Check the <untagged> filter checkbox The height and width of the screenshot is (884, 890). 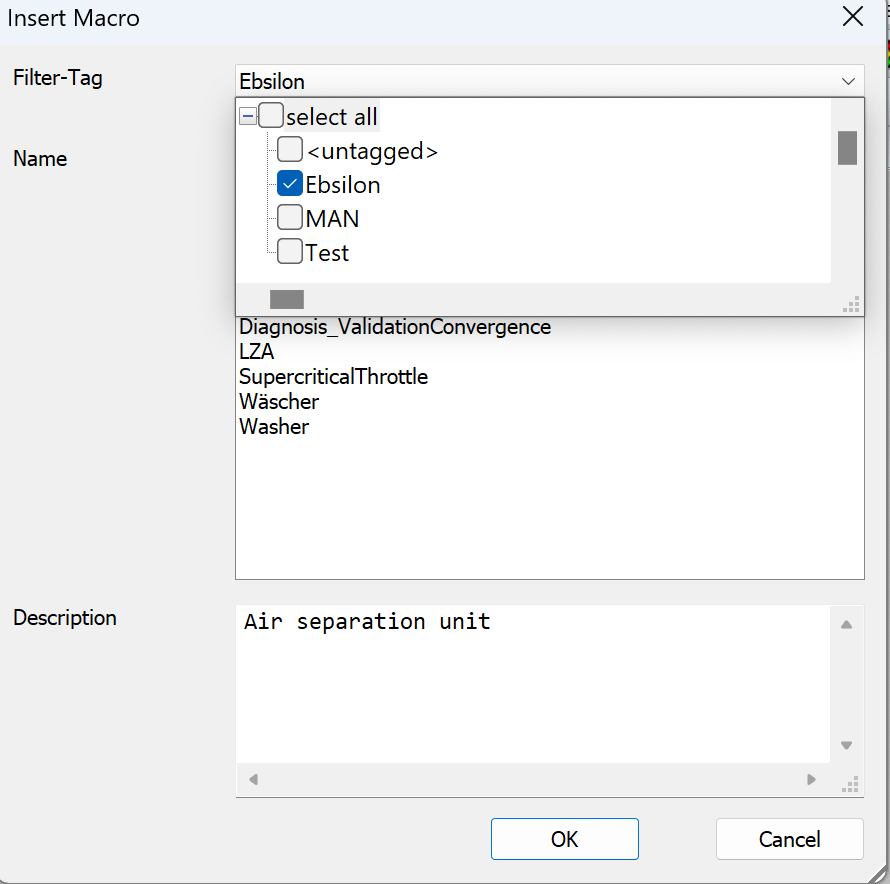(x=289, y=149)
